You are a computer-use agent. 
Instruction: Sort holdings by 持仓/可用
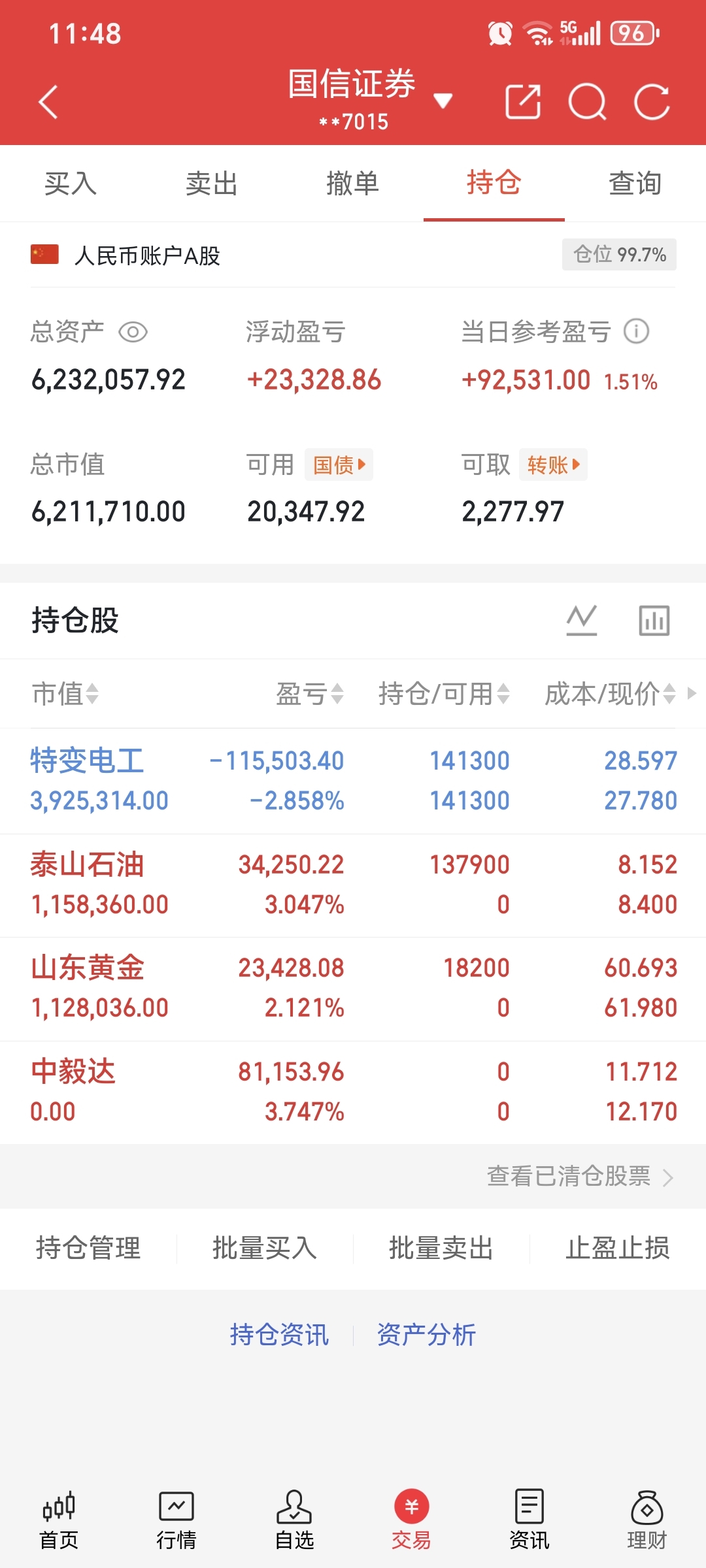click(x=444, y=693)
